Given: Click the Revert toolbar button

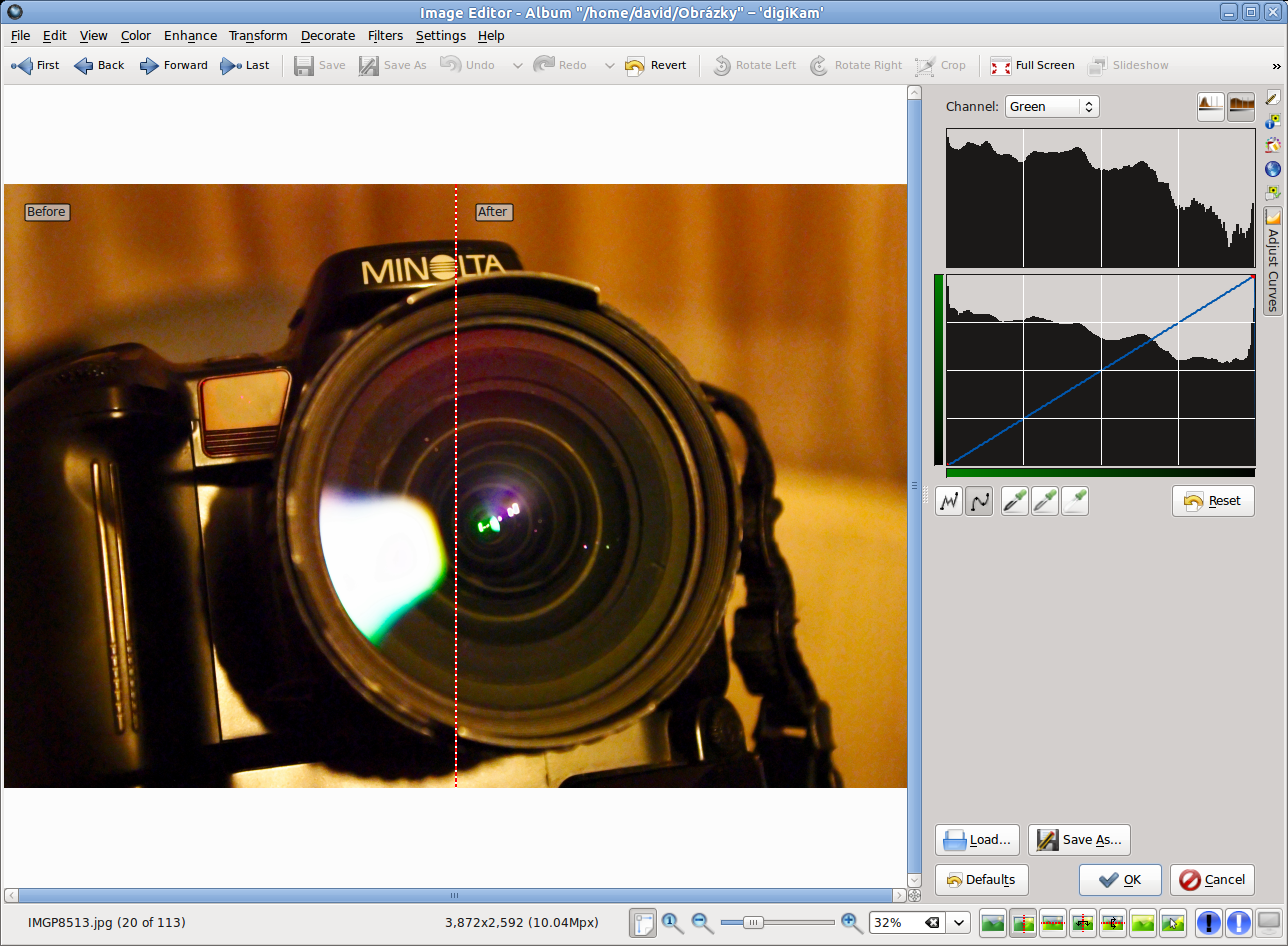Looking at the screenshot, I should point(656,65).
